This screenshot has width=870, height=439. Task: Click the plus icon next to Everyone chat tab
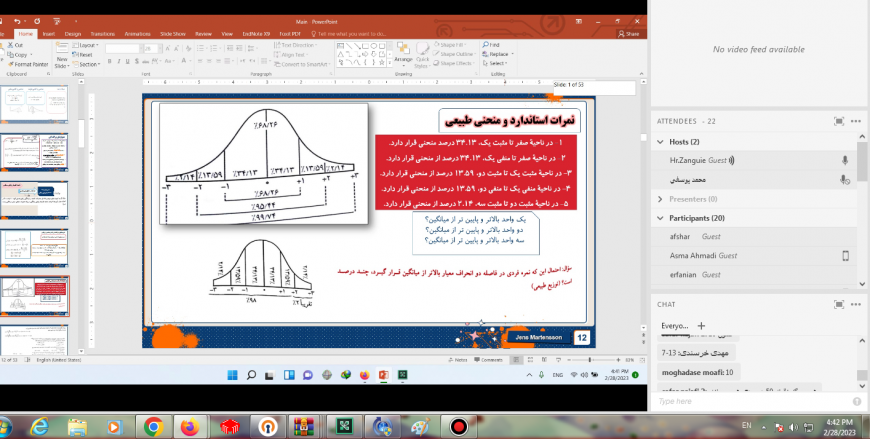701,326
